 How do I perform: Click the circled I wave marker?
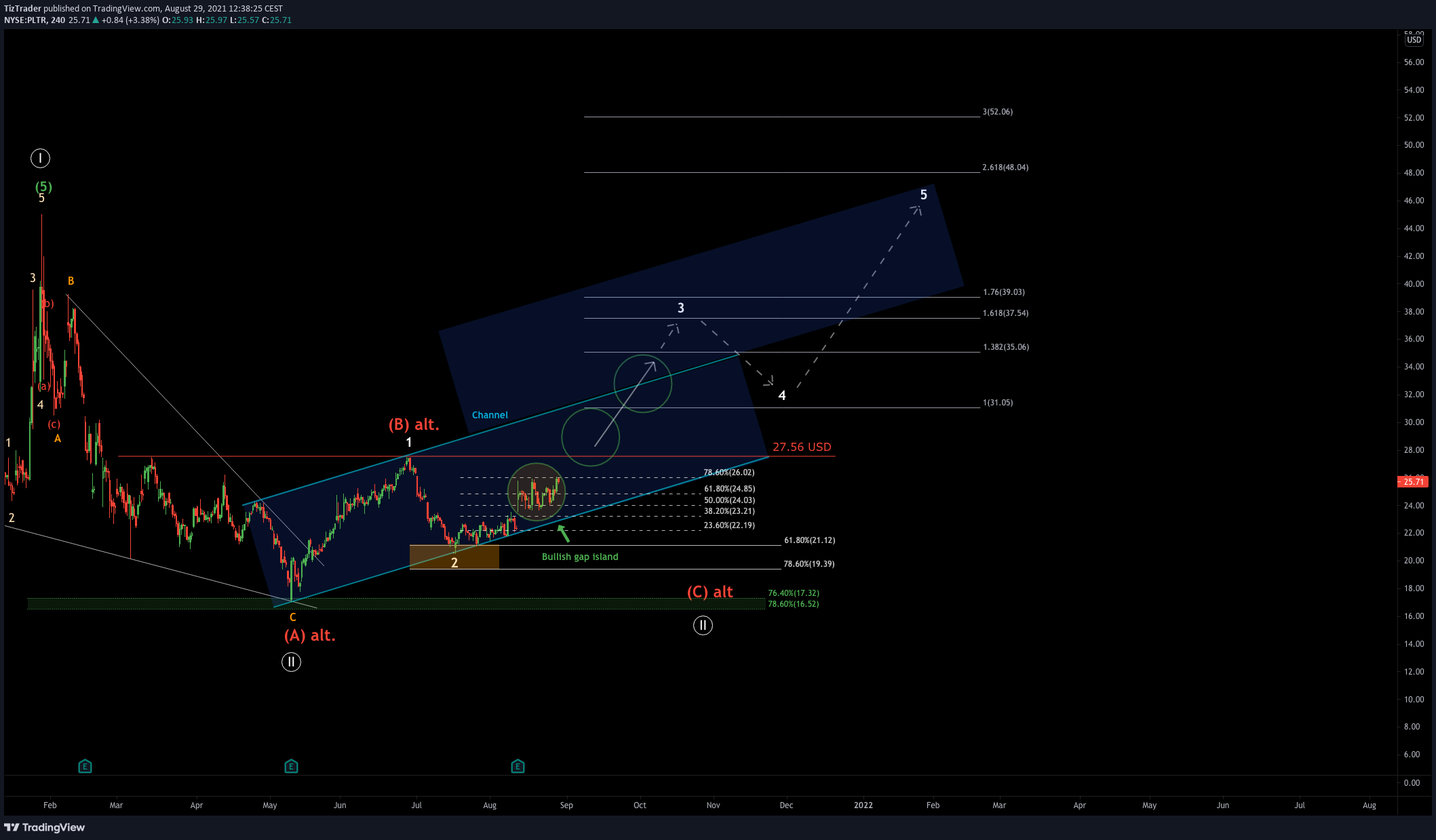click(40, 159)
